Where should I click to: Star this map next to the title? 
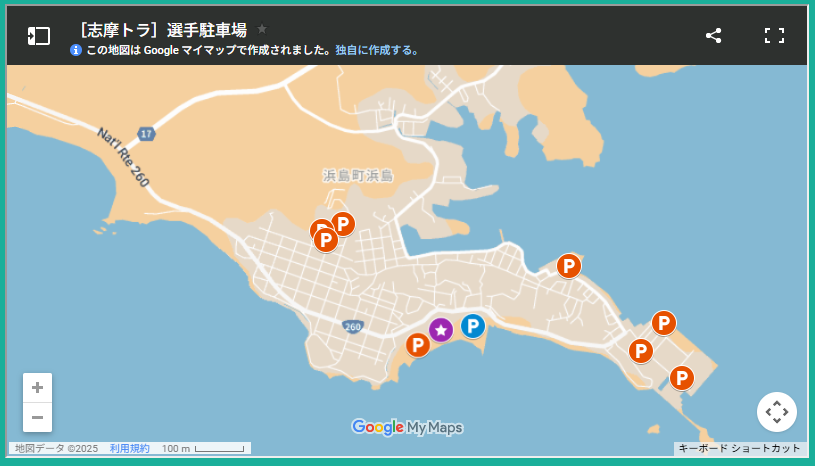coord(262,29)
